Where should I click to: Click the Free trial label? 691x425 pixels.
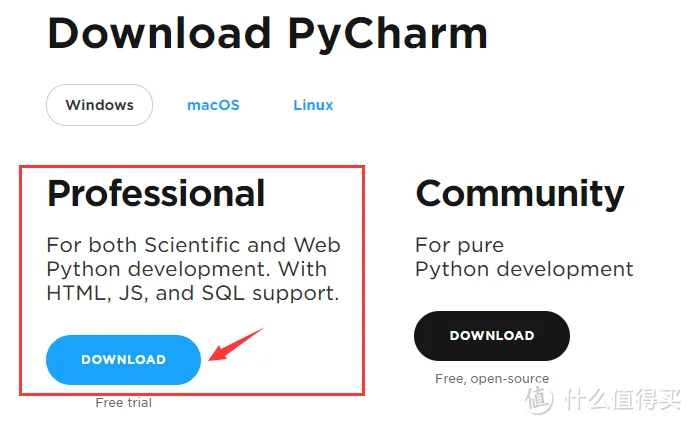124,403
